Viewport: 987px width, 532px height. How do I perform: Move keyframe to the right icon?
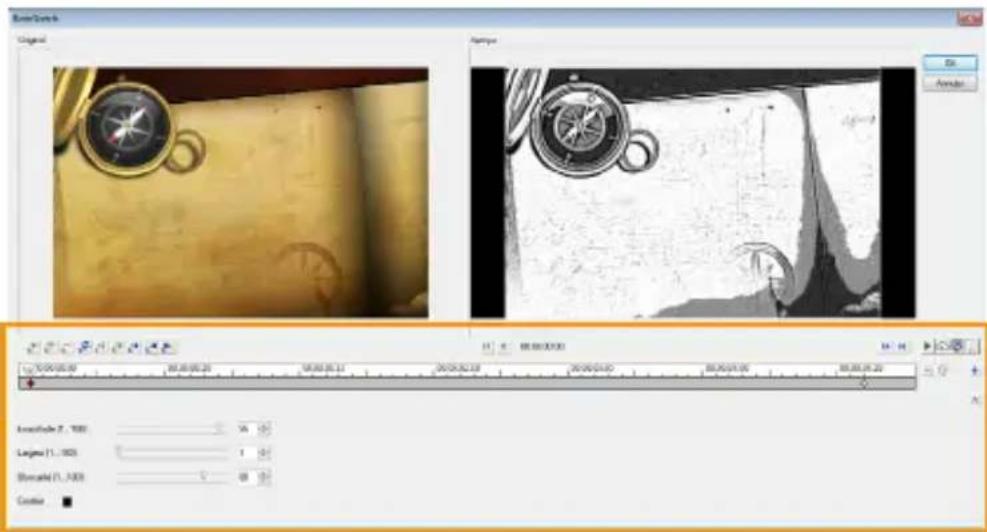(x=117, y=347)
